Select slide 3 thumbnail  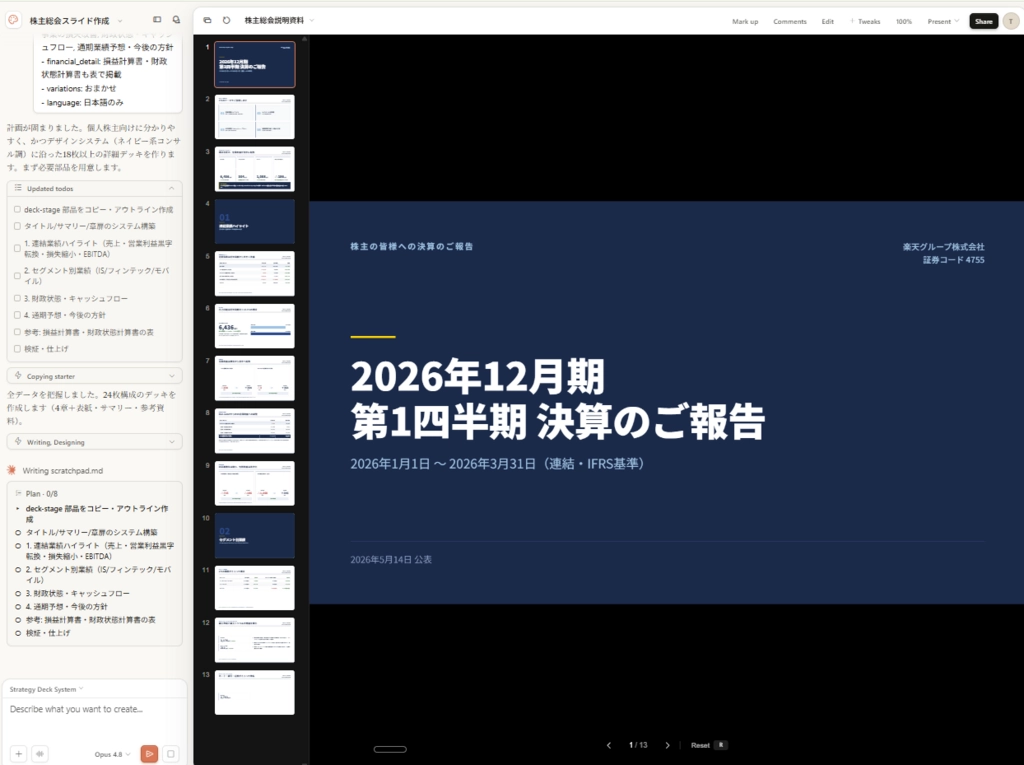tap(255, 169)
